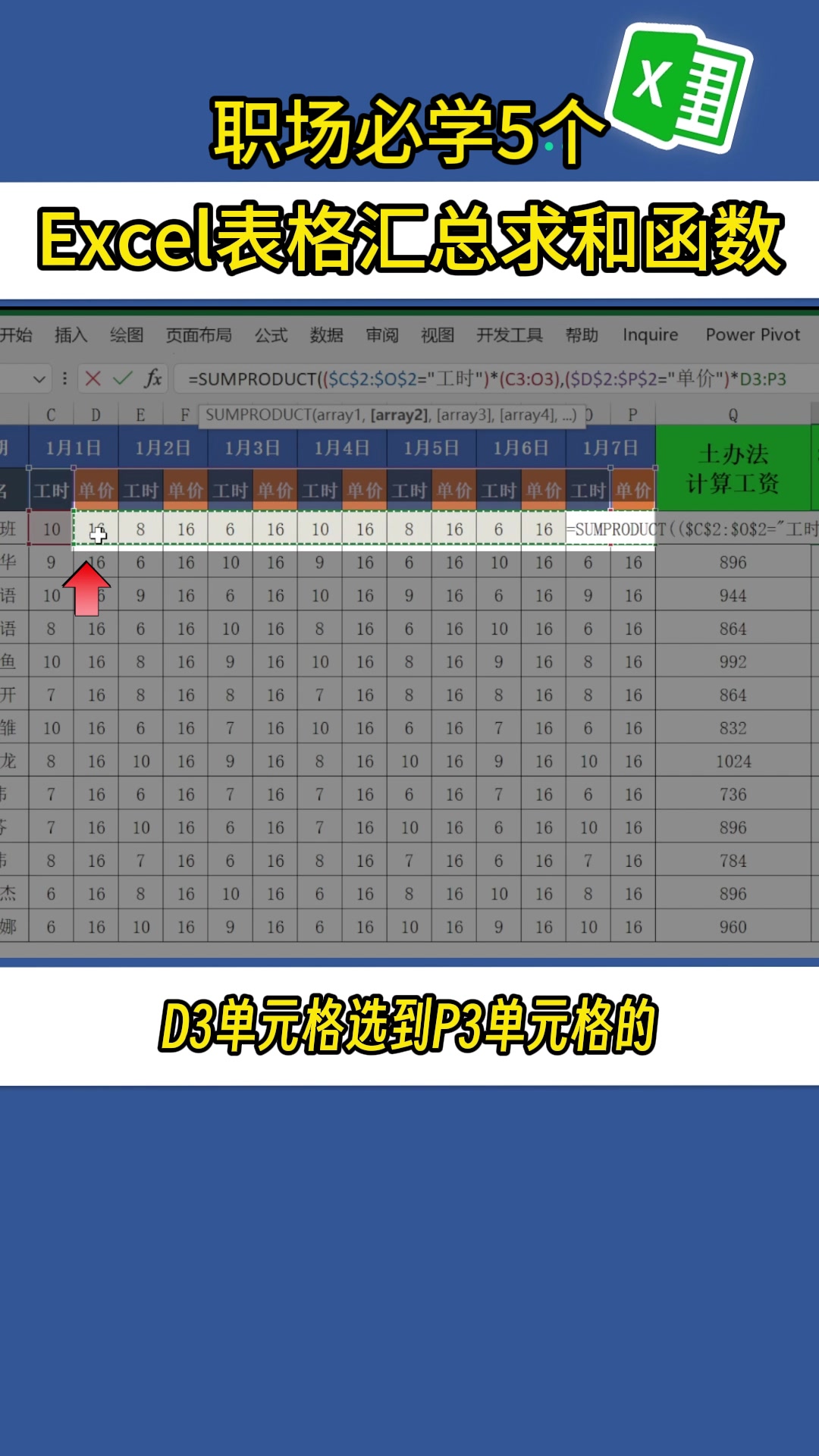Click the 单价 header under 1月7日
This screenshot has height=1456, width=819.
pyautogui.click(x=633, y=491)
